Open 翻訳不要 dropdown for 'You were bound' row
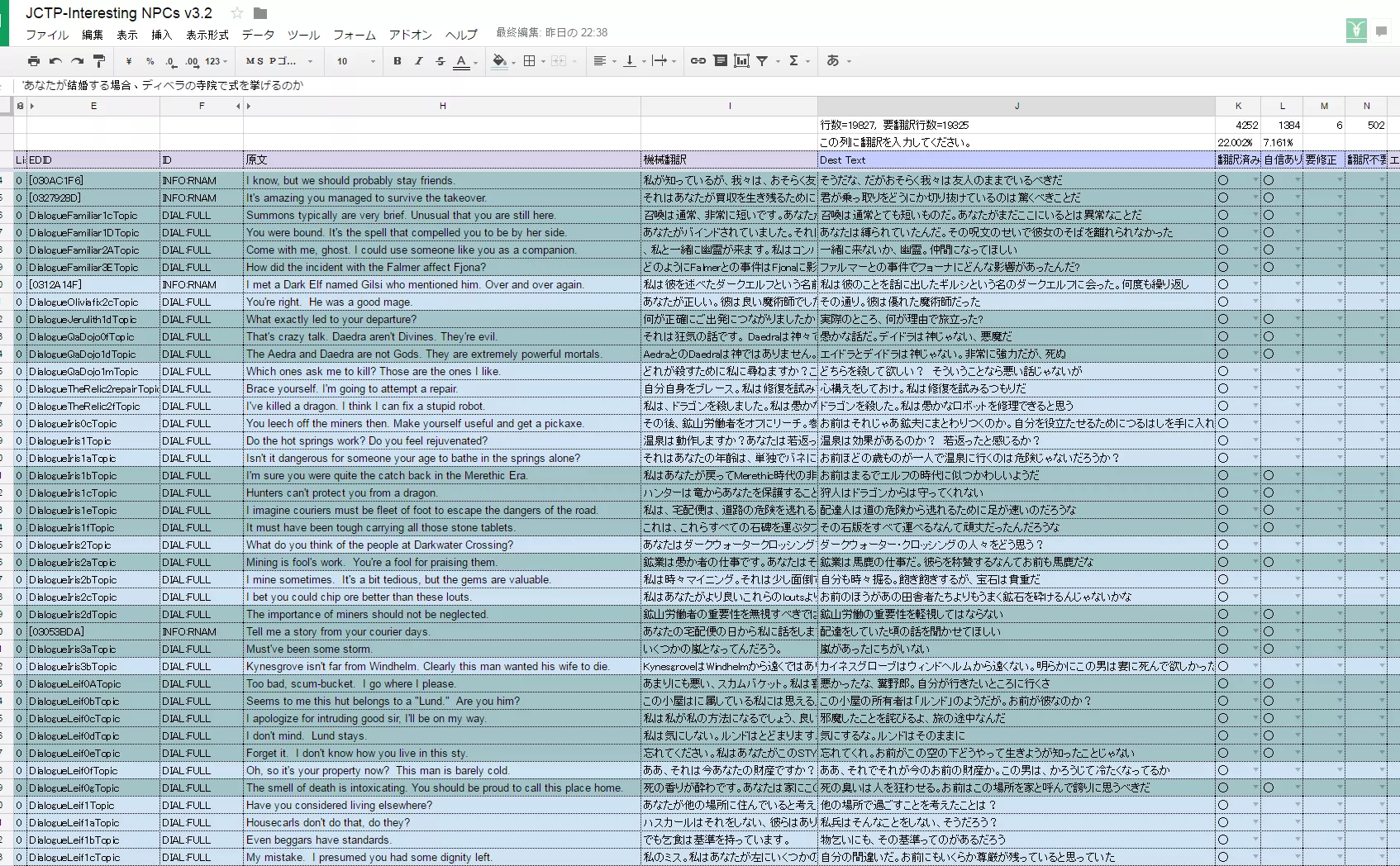Viewport: 1400px width, 866px height. [1381, 232]
